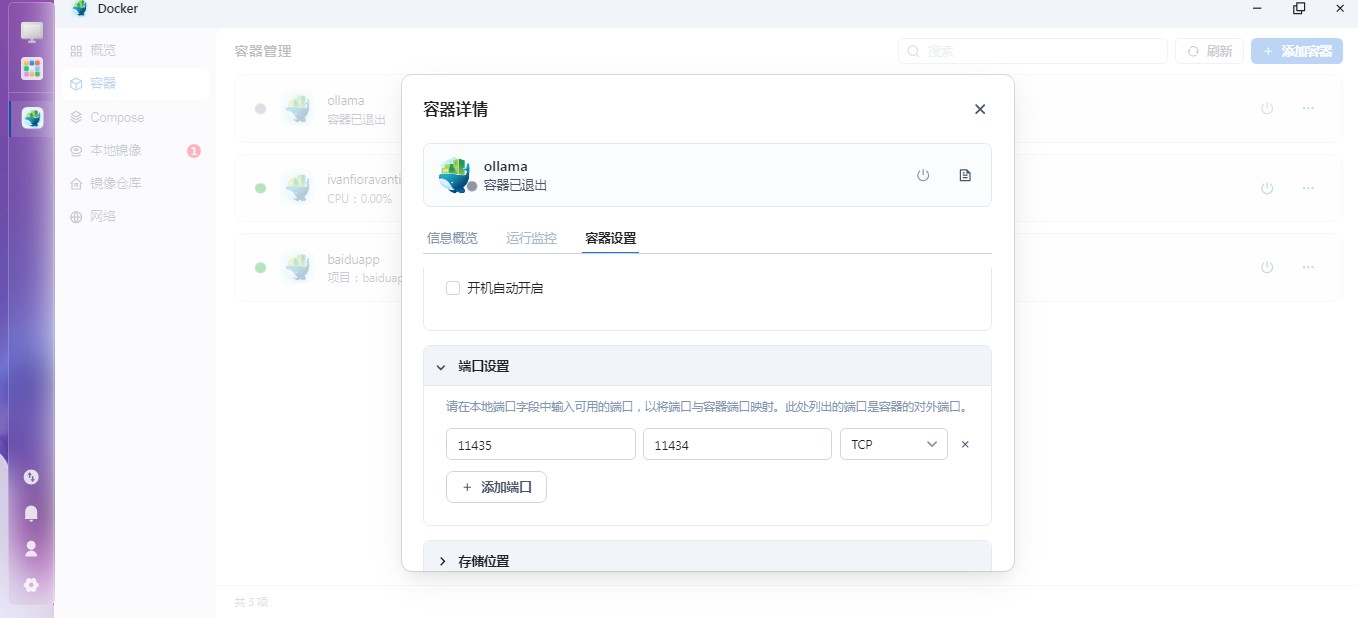The width and height of the screenshot is (1358, 618).
Task: Start ollama with the dialog power icon
Action: (x=923, y=175)
